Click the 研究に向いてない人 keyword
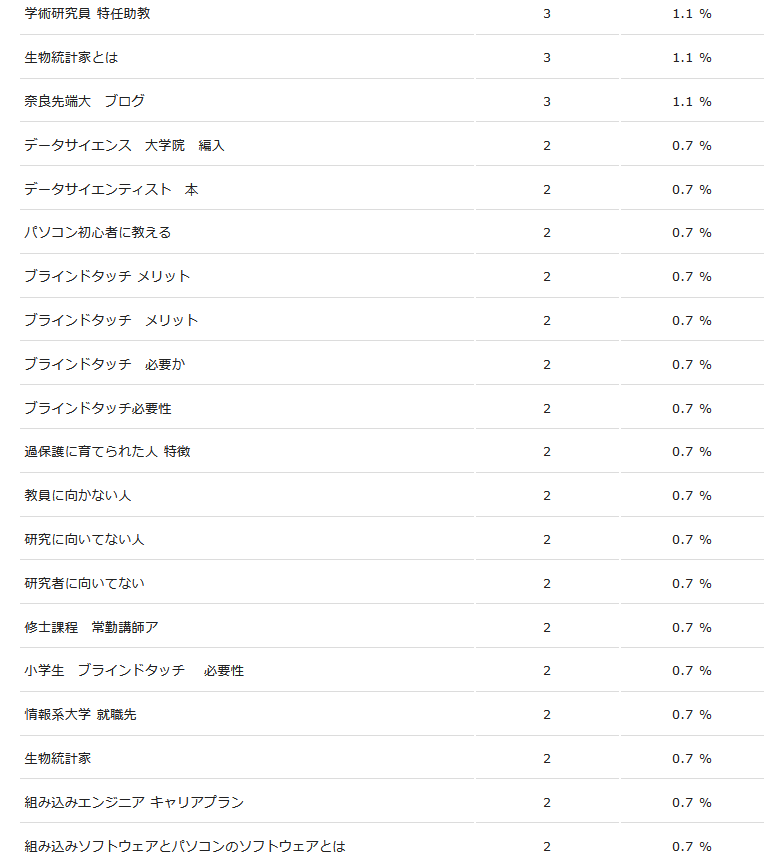Image resolution: width=776 pixels, height=862 pixels. (84, 540)
